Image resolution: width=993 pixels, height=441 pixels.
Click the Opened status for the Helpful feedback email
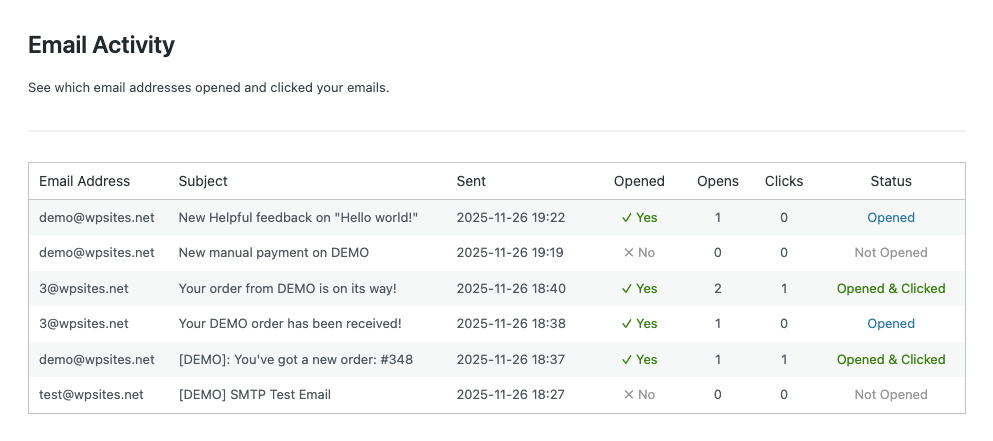pos(891,217)
